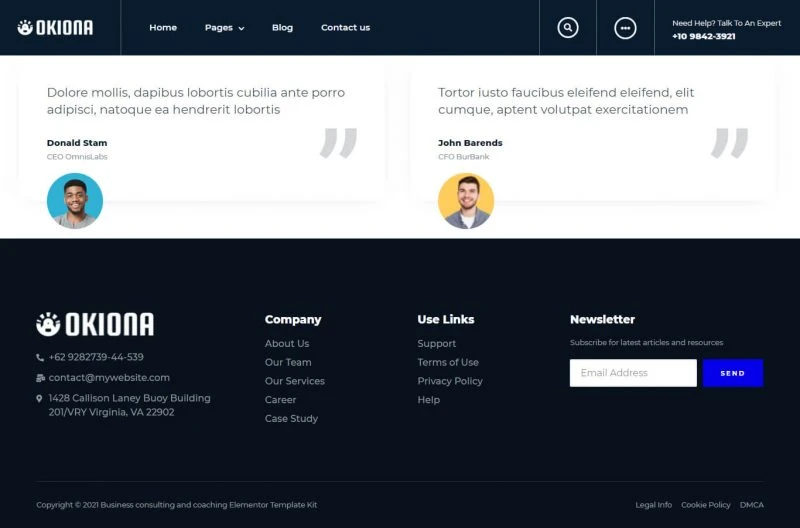The height and width of the screenshot is (528, 800).
Task: Click the email icon beside contact address
Action: (40, 378)
